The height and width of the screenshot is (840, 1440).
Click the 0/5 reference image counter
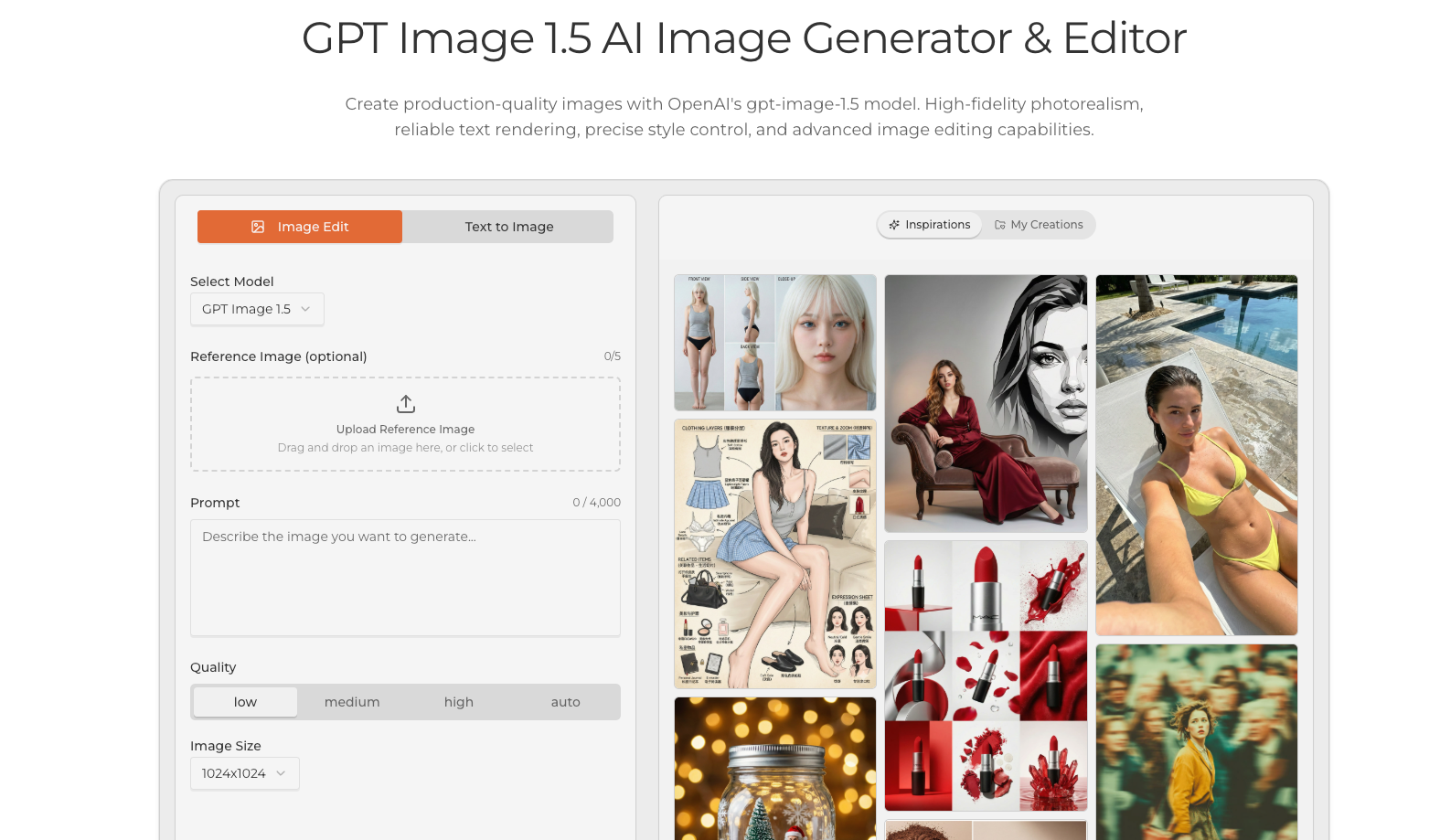(613, 356)
